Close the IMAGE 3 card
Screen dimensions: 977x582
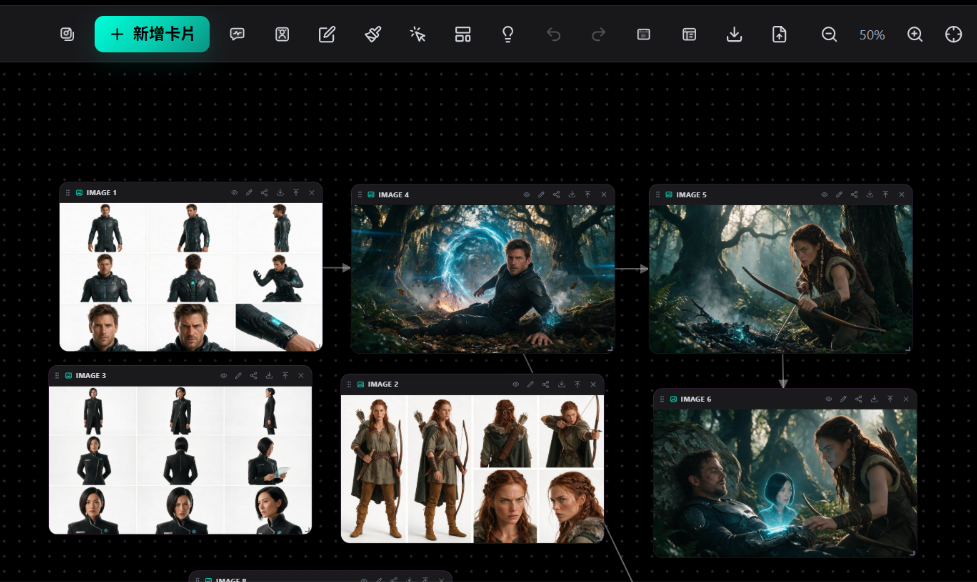[x=301, y=375]
